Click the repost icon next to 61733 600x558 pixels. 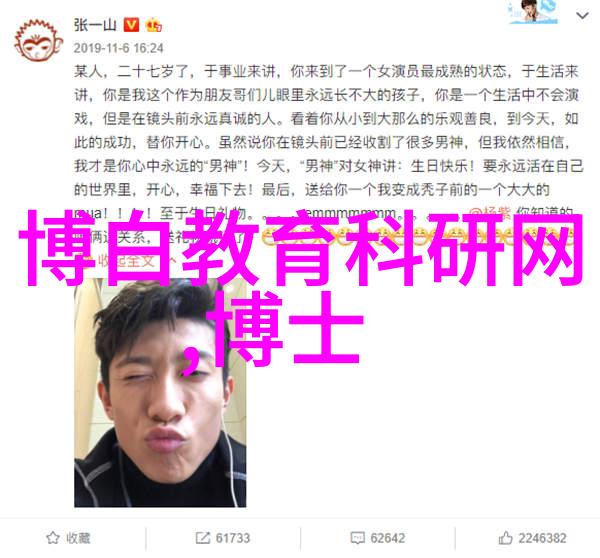(202, 538)
